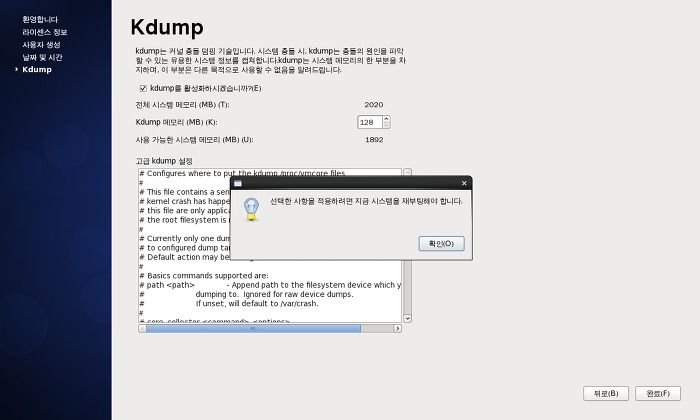This screenshot has height=420, width=700.
Task: Click the down arrow of the vertical scrollbar
Action: point(407,318)
